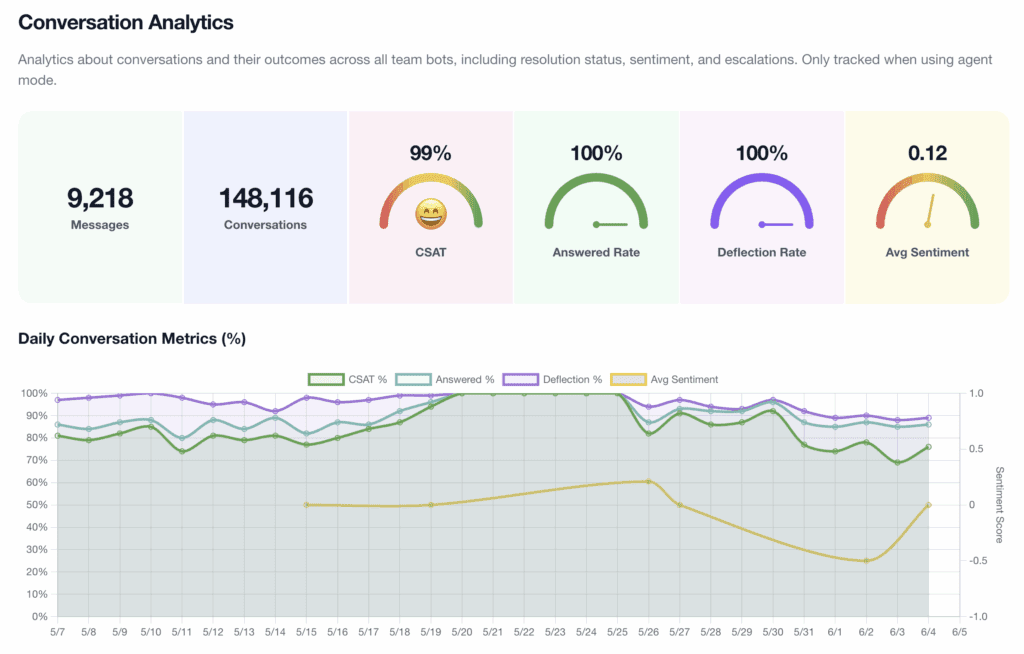Select the 148,116 Conversations stat card
The width and height of the screenshot is (1024, 654).
tap(265, 207)
